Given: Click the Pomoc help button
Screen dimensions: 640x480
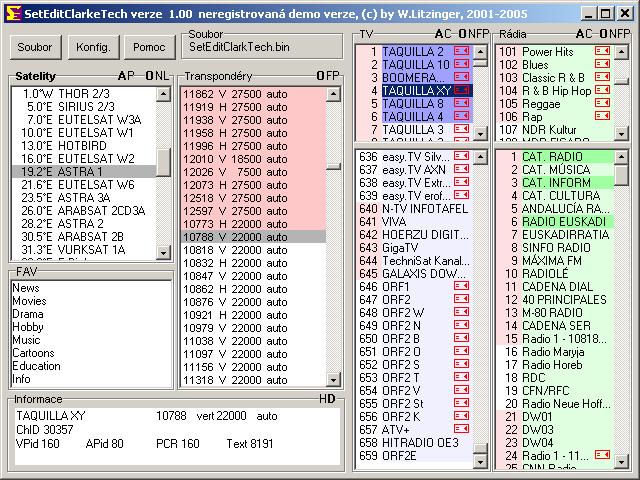Looking at the screenshot, I should (x=149, y=47).
